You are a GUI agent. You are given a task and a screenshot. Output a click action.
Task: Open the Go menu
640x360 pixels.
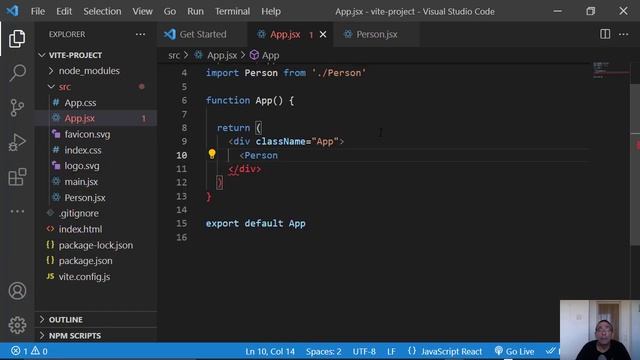click(170, 11)
